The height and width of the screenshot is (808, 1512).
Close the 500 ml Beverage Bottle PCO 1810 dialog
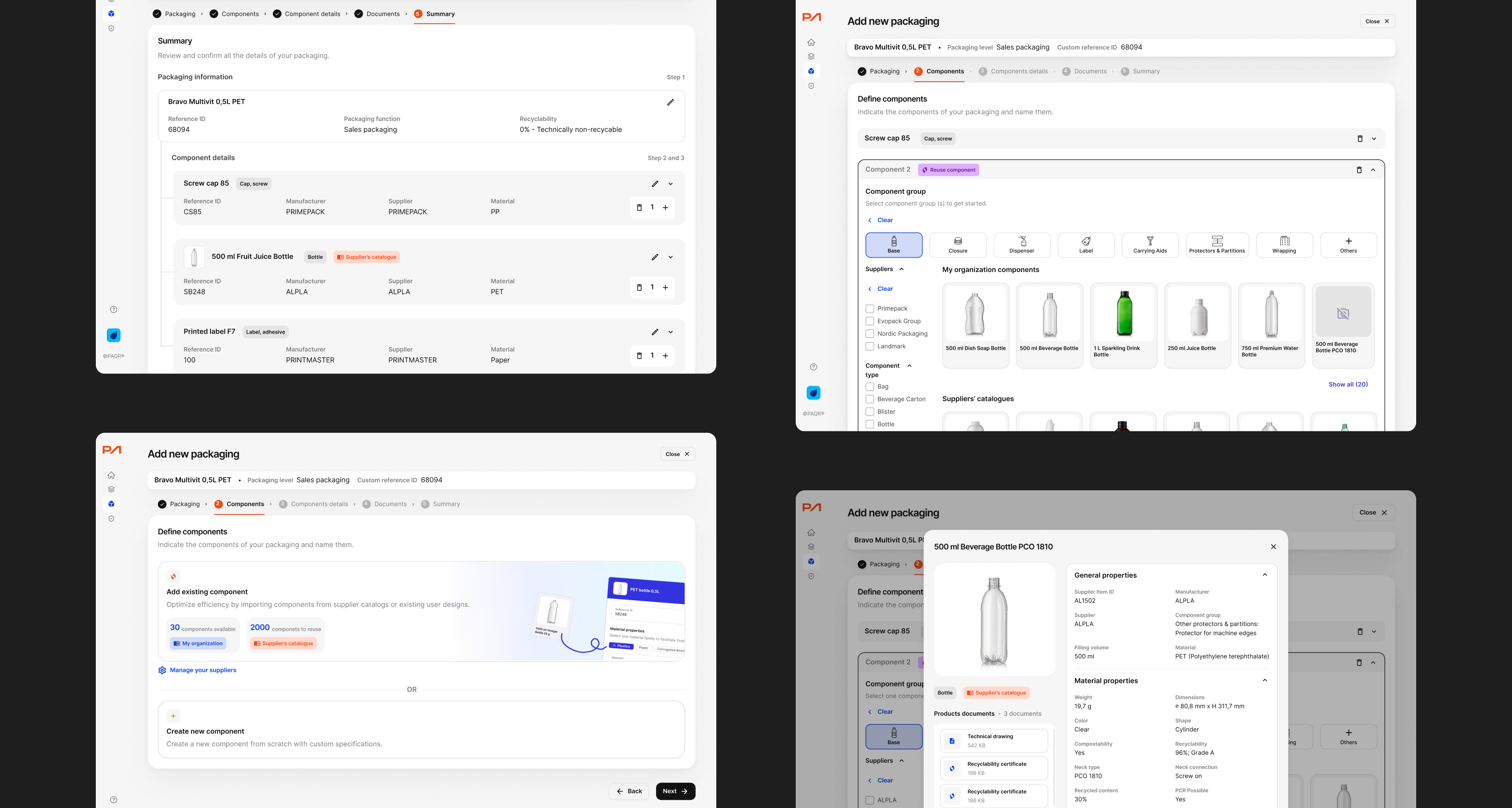[x=1273, y=547]
